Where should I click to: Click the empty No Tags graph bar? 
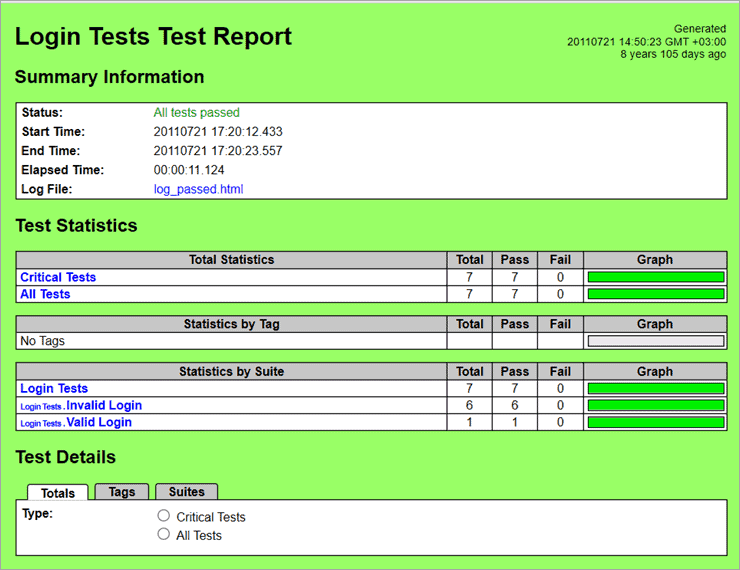coord(656,341)
